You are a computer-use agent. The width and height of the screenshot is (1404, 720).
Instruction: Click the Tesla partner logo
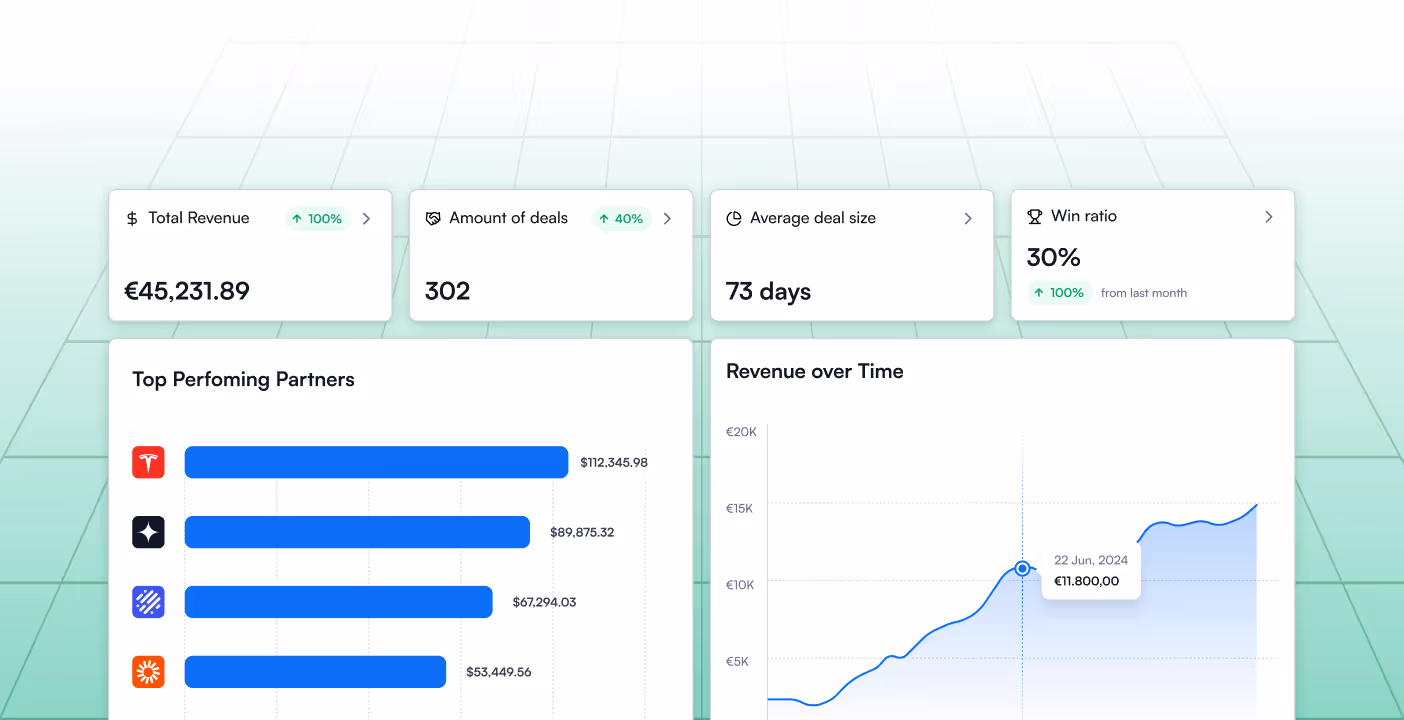coord(148,462)
